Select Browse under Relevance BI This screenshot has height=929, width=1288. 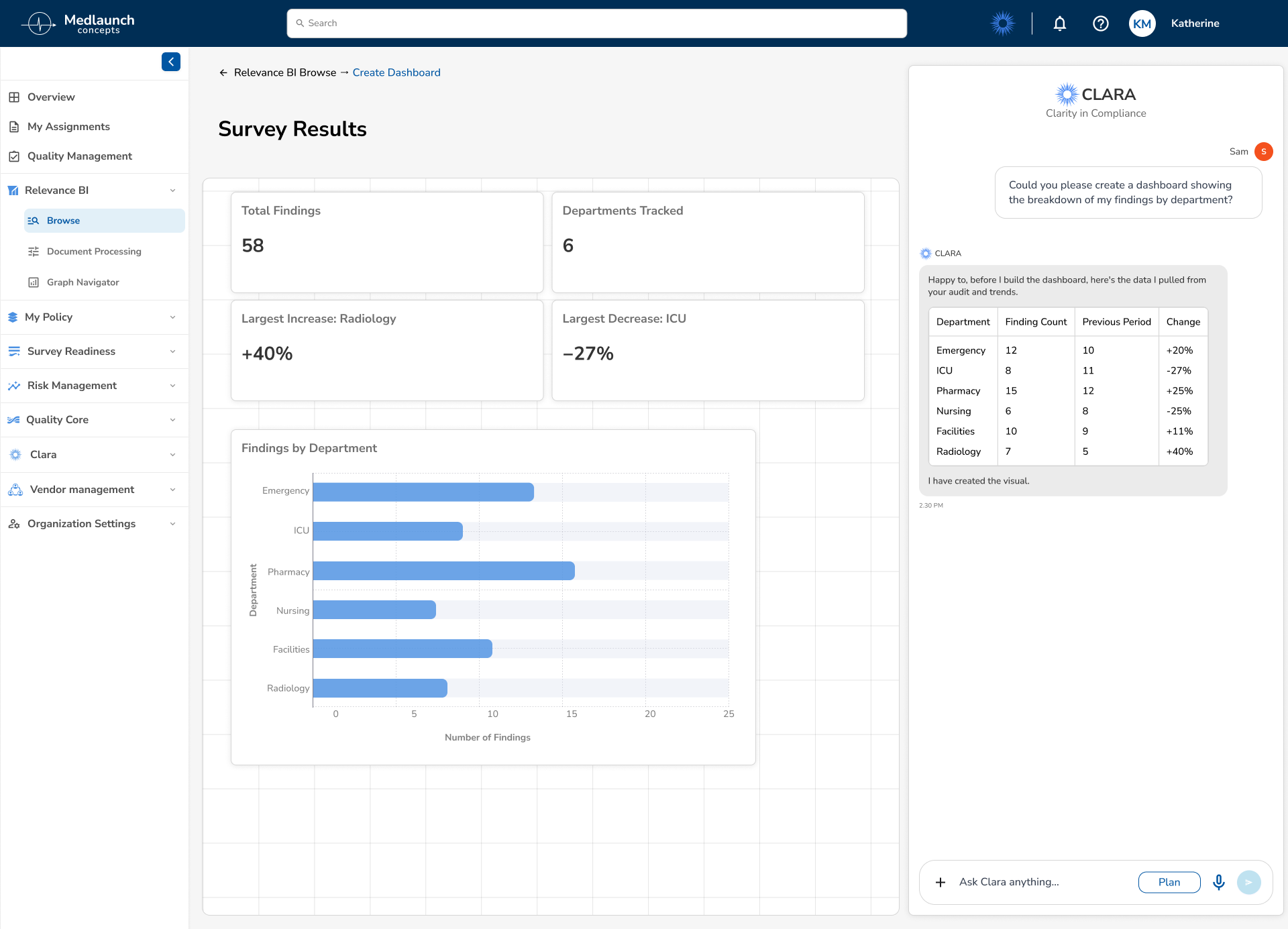click(104, 221)
